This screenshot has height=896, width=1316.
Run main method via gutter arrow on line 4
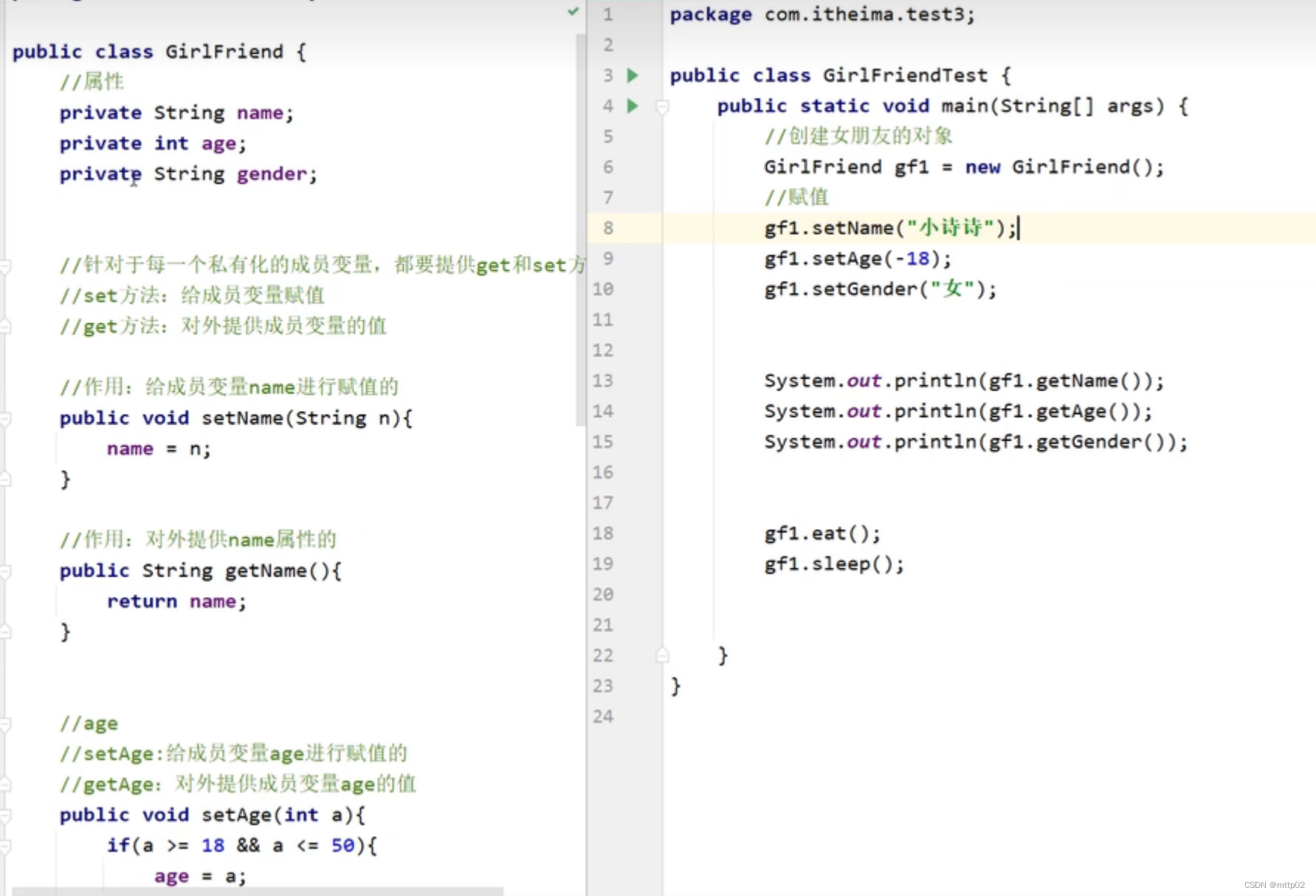(x=633, y=106)
